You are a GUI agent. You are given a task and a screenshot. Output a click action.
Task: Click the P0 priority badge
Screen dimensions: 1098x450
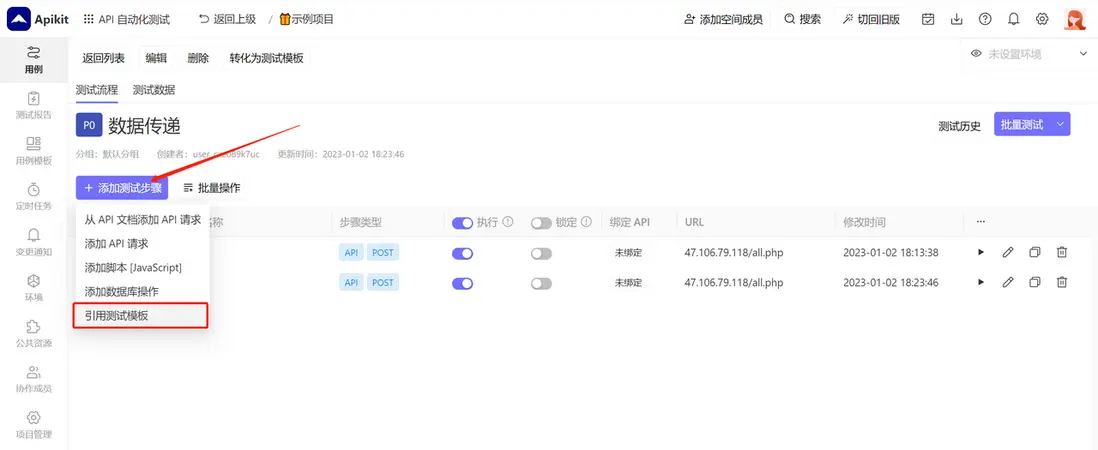click(89, 125)
